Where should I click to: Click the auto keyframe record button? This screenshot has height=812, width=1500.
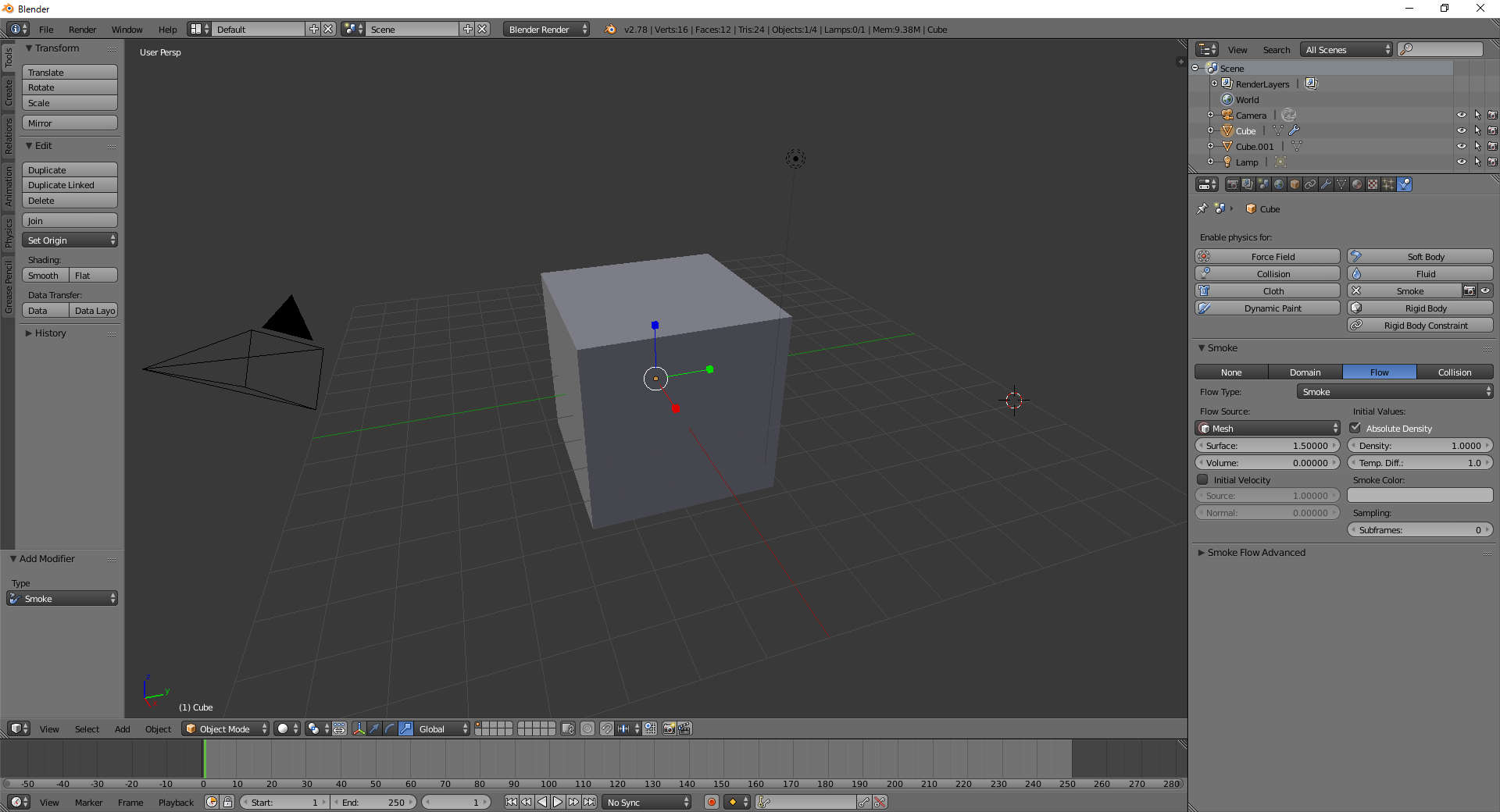click(x=711, y=802)
